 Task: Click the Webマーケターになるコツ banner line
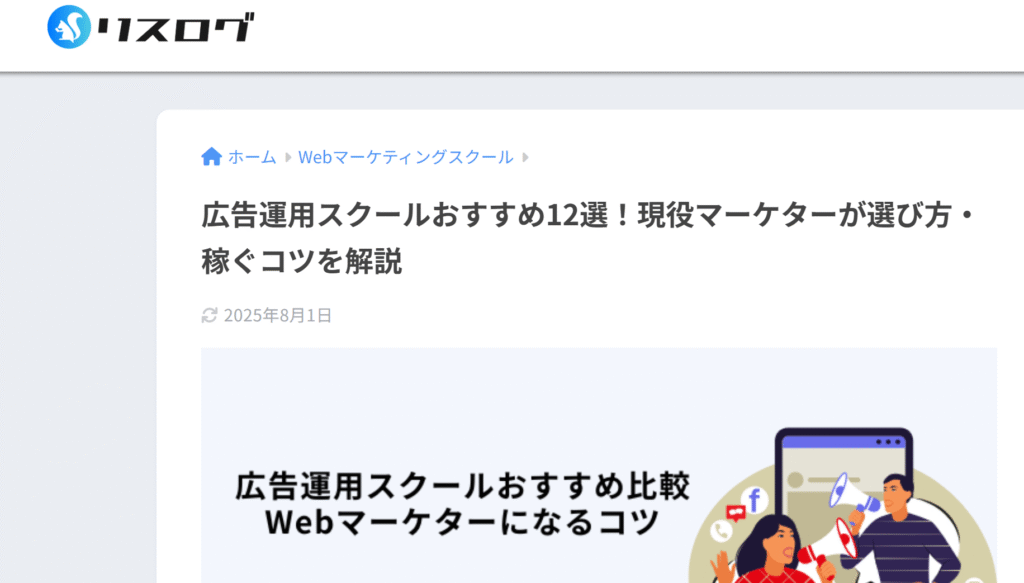click(462, 522)
